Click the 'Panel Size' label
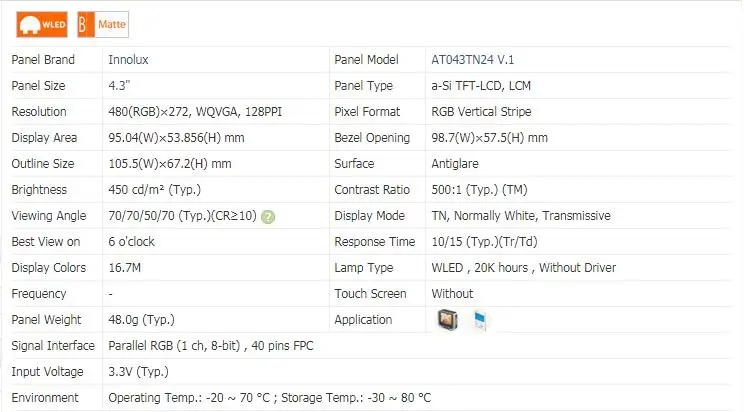The image size is (744, 412). pyautogui.click(x=38, y=85)
